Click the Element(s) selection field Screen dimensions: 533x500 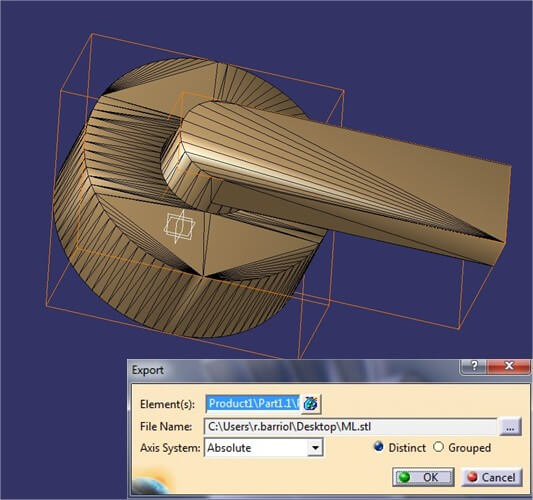253,404
